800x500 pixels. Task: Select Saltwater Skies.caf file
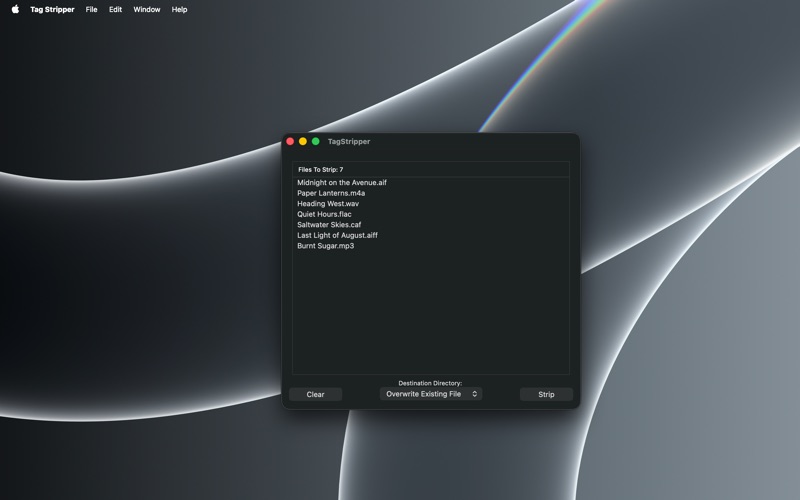pyautogui.click(x=431, y=225)
